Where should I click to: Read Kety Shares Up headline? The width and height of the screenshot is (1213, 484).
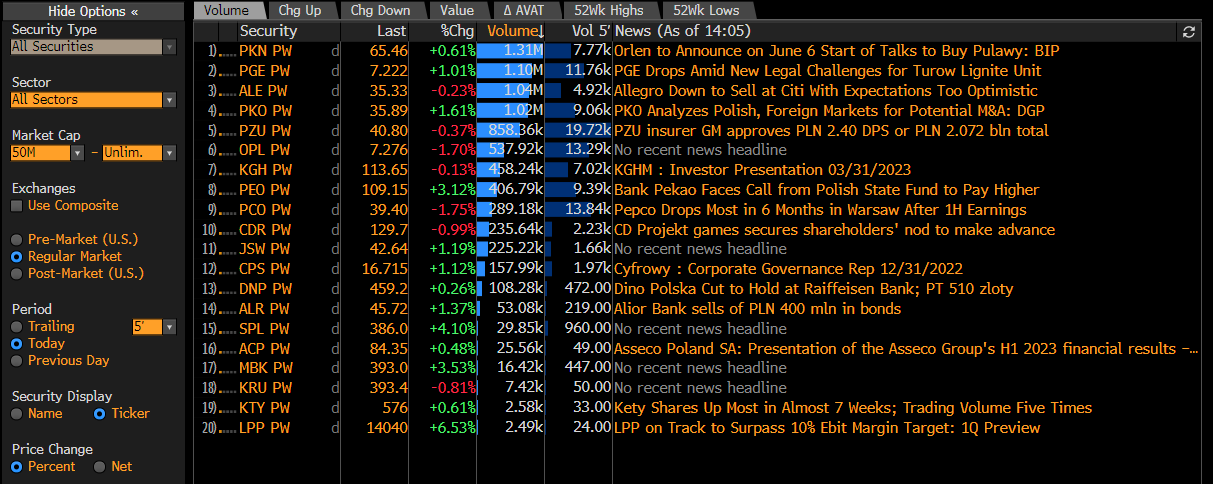click(853, 408)
